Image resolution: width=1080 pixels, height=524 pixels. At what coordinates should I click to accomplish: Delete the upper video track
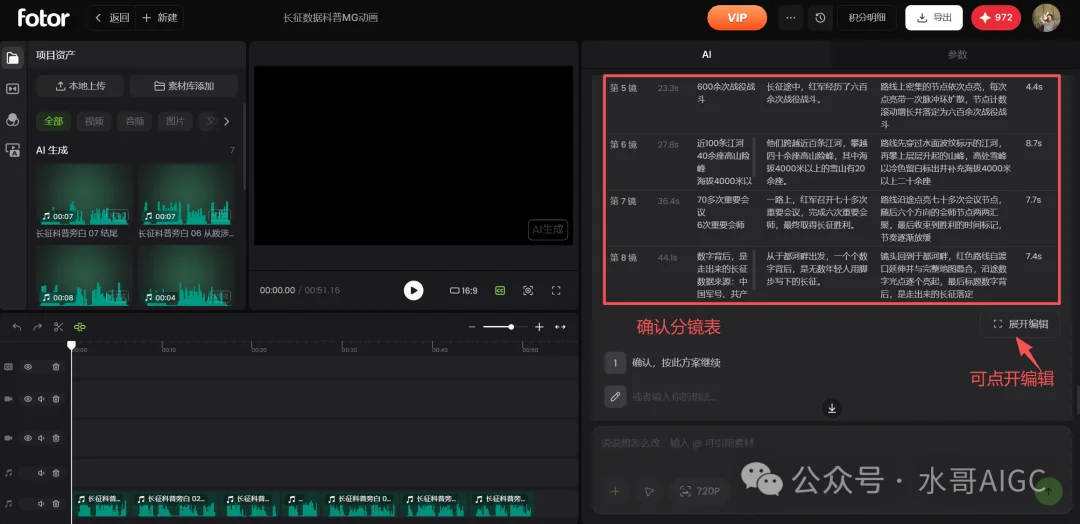tap(56, 399)
